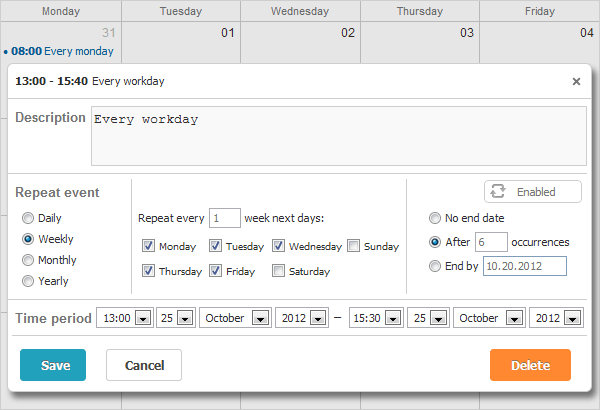The width and height of the screenshot is (600, 410).
Task: Click into the Description text area
Action: coord(339,136)
